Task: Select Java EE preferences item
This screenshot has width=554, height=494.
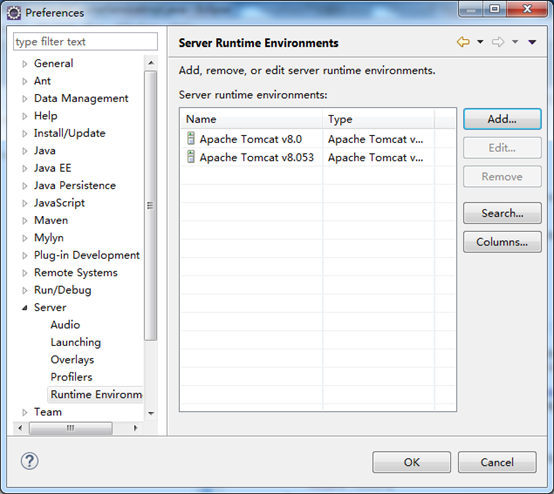Action: (52, 168)
